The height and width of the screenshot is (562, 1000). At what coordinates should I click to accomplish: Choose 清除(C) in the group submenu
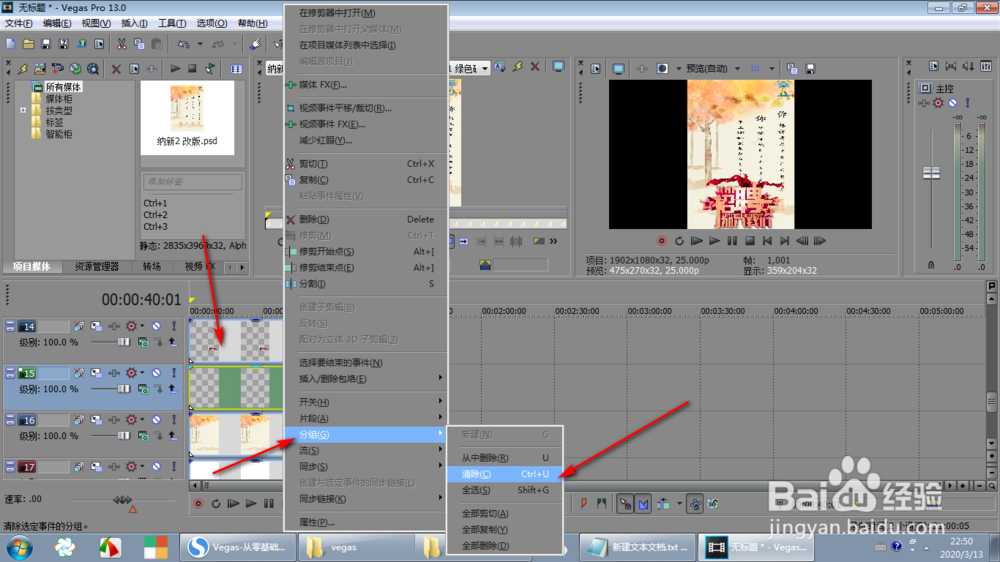coord(504,474)
